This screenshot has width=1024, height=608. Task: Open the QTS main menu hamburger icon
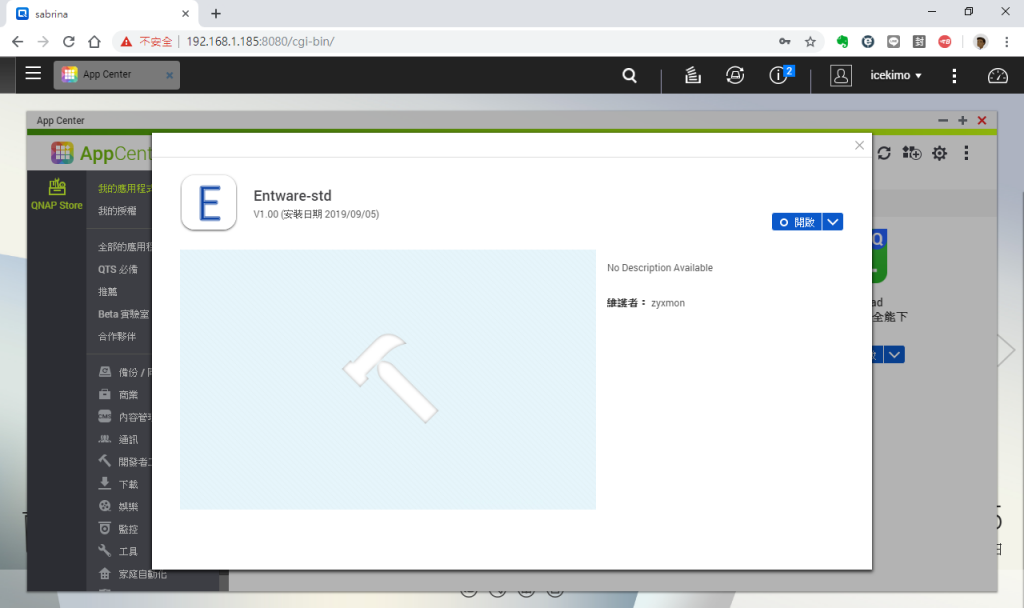(33, 73)
